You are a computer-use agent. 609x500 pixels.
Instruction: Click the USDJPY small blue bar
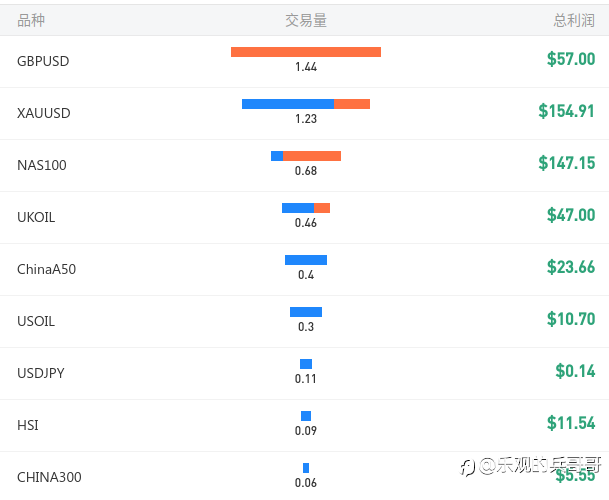(306, 364)
